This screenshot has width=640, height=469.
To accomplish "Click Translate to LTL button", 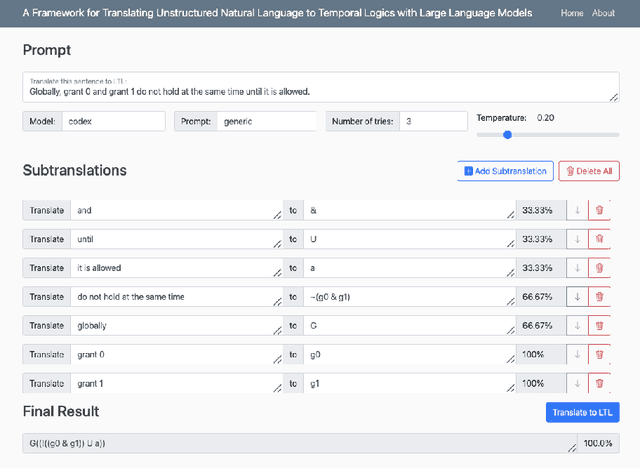I will [582, 413].
